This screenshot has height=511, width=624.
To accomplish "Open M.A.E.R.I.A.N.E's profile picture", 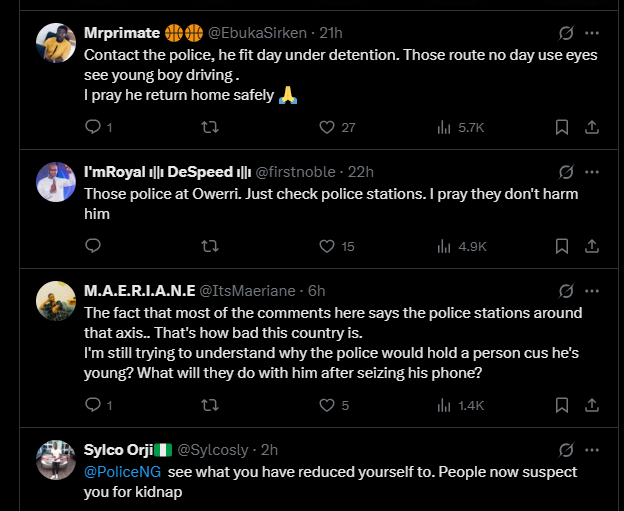I will point(56,301).
